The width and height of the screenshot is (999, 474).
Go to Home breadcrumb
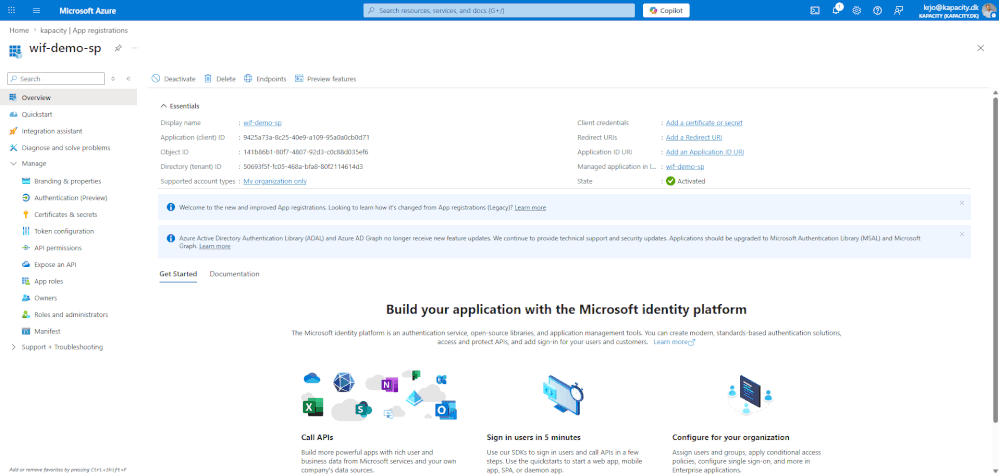pyautogui.click(x=18, y=30)
